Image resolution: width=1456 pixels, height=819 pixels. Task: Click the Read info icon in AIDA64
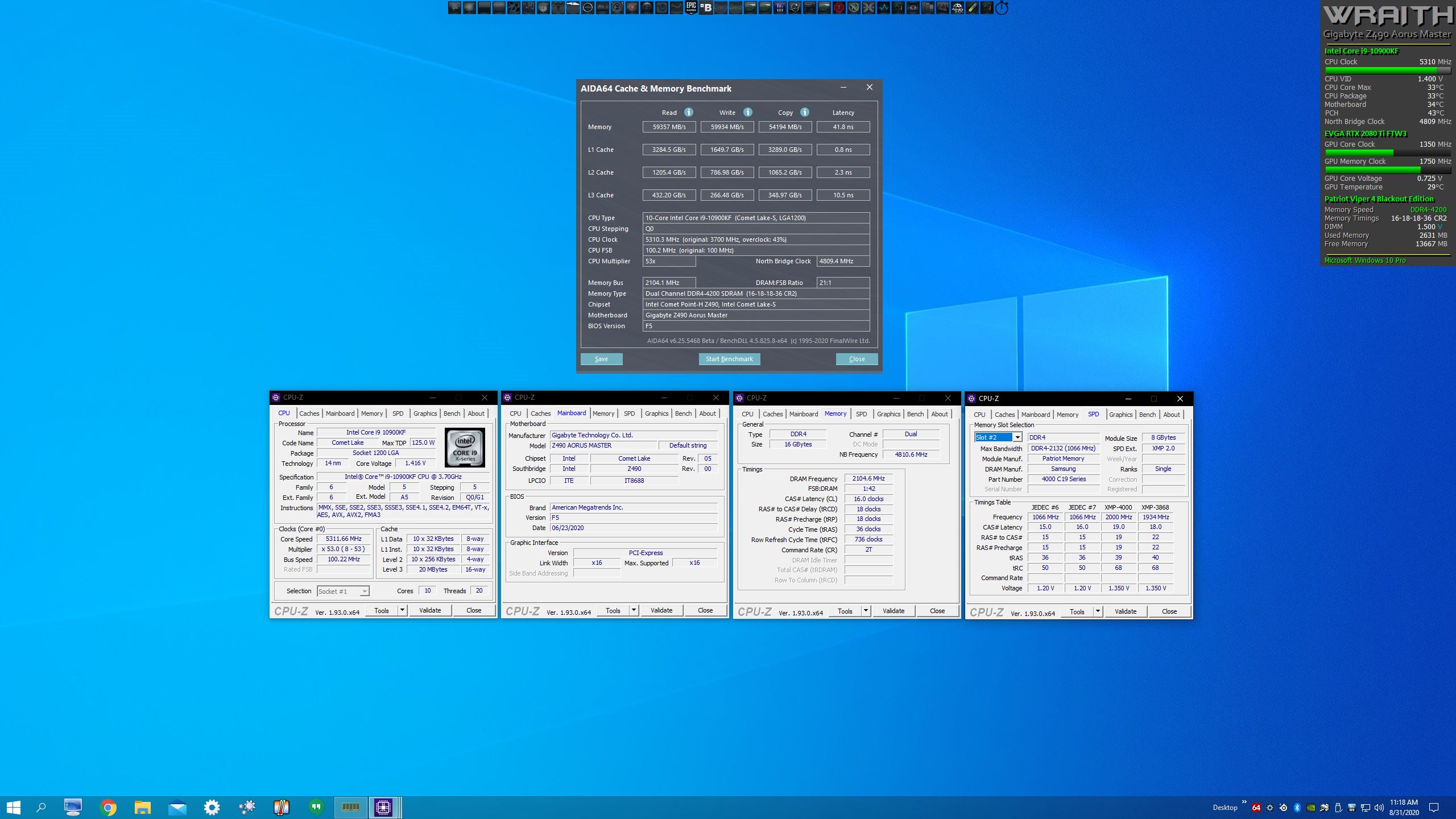688,112
